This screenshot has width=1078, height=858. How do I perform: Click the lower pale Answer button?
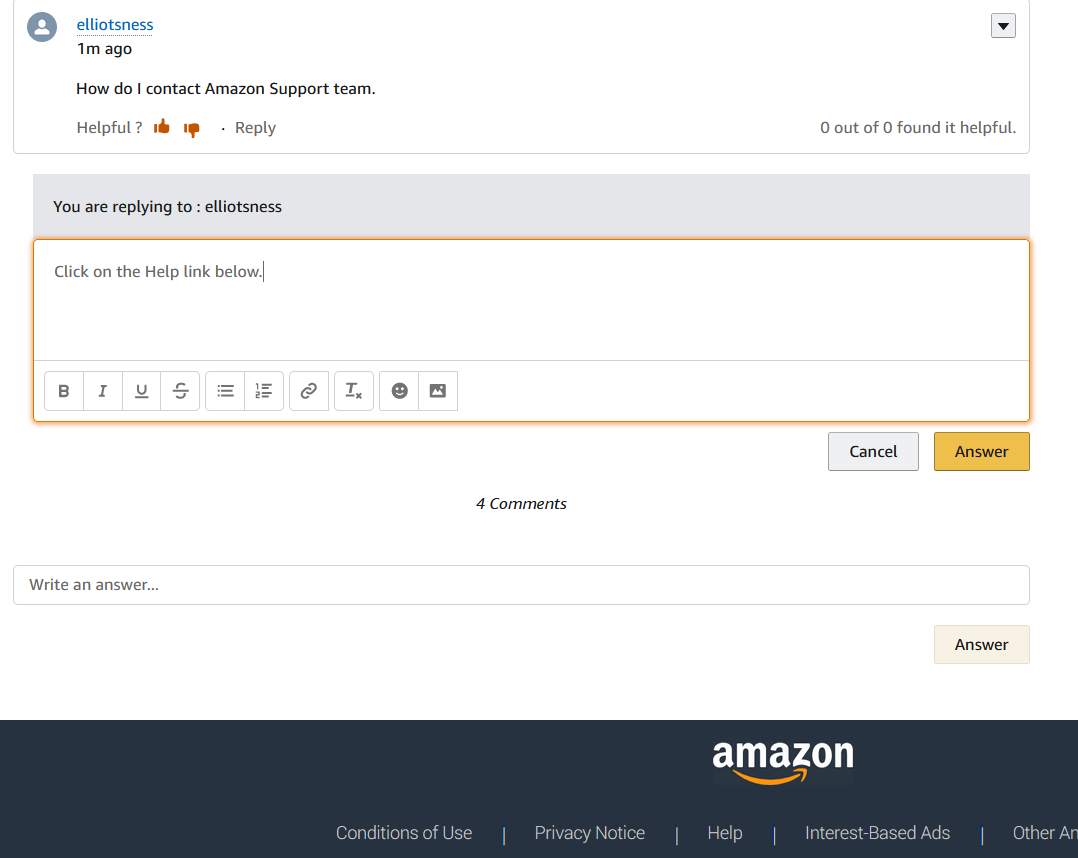pyautogui.click(x=981, y=645)
